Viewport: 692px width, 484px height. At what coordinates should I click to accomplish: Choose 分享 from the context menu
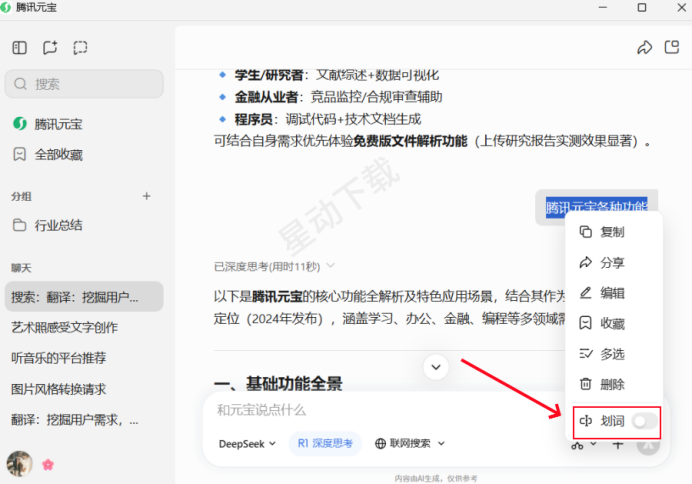613,263
